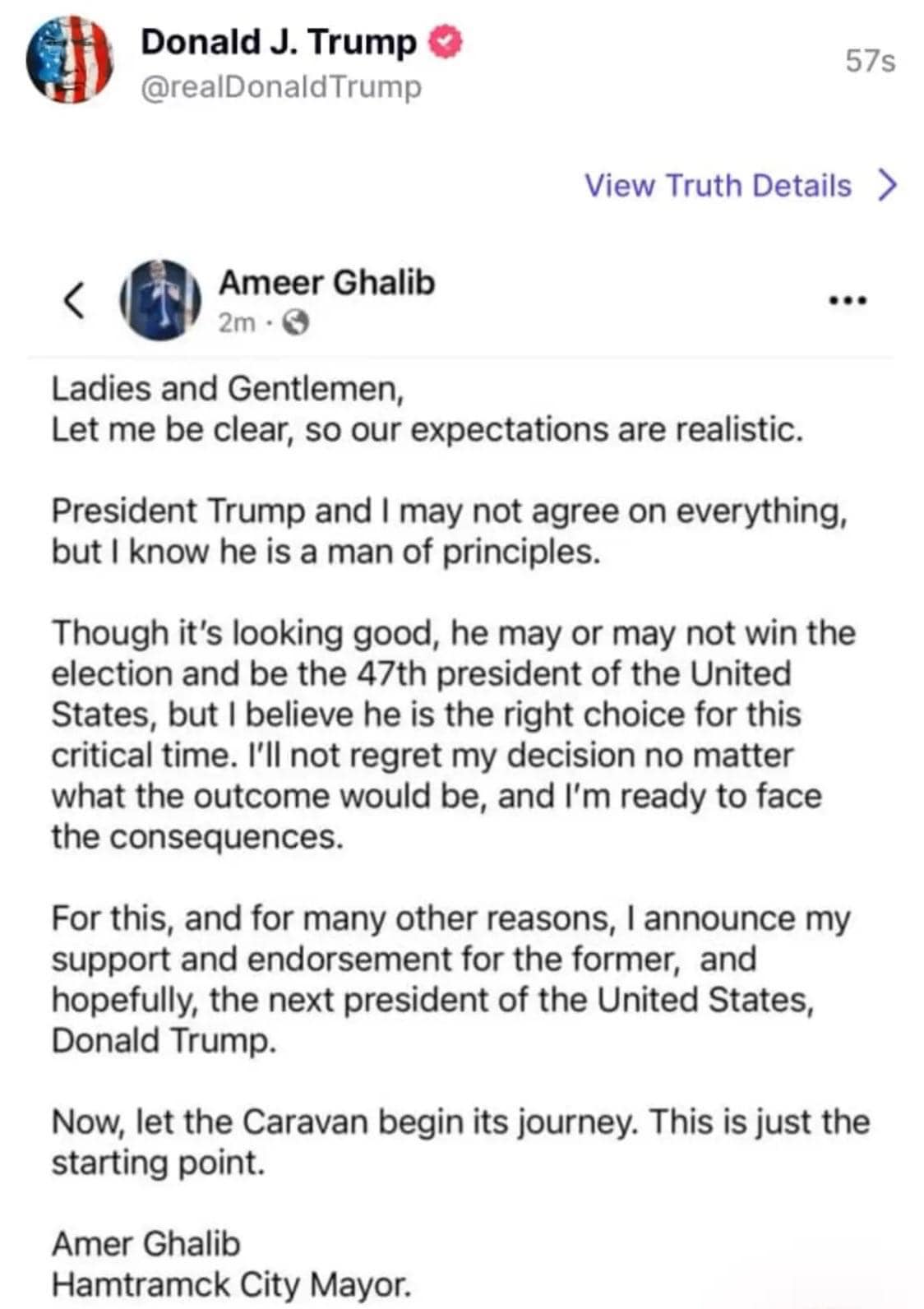Open the @realDonaldTrump handle
Viewport: 924px width, 1309px height.
click(281, 87)
